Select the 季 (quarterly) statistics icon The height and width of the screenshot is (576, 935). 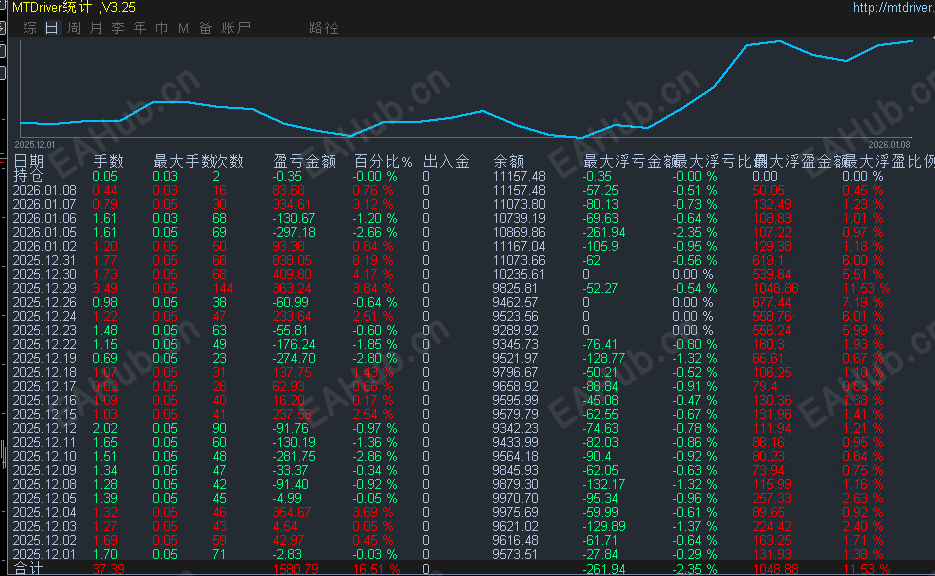coord(117,29)
